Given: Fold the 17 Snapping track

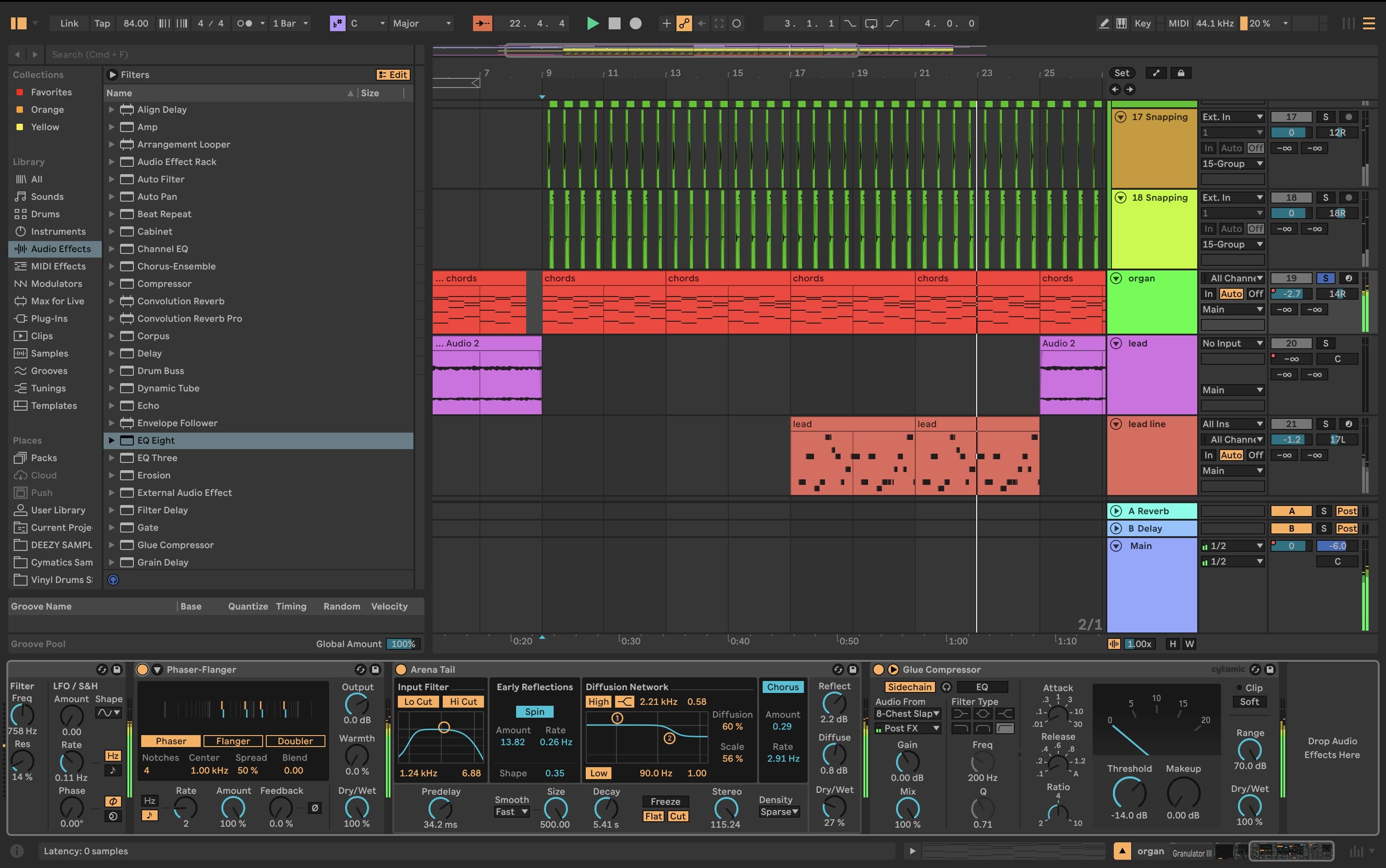Looking at the screenshot, I should 1120,117.
